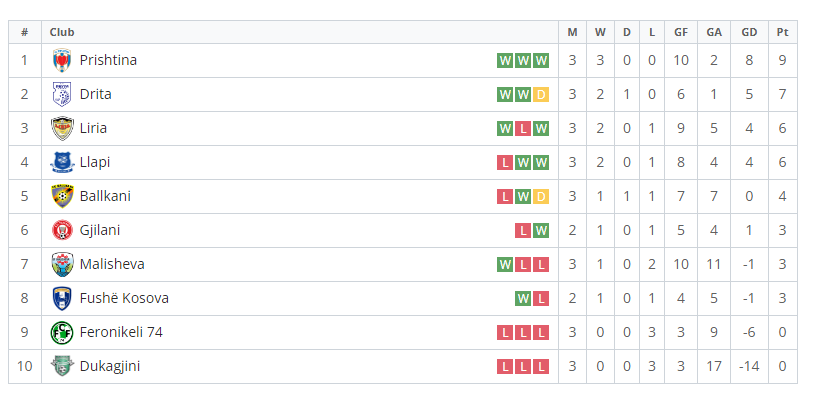Click the Liria club logo
The image size is (821, 402).
coord(62,129)
